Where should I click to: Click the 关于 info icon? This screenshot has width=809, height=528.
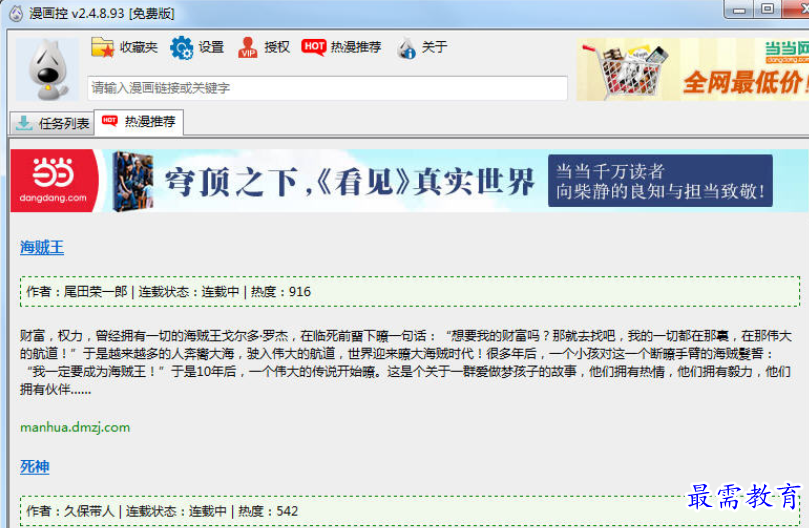(x=407, y=48)
